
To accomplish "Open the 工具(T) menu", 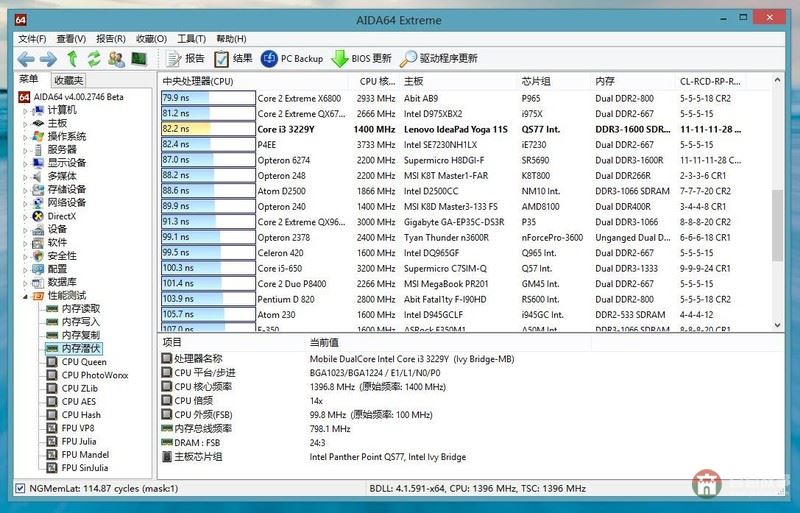I will [191, 39].
